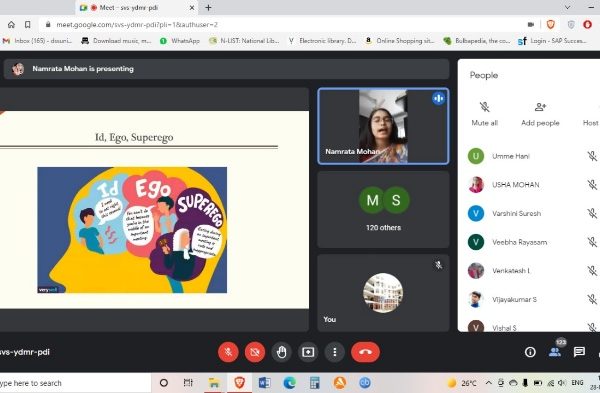600x393 pixels.
Task: Click the camera permission icon in address bar
Action: tap(530, 24)
